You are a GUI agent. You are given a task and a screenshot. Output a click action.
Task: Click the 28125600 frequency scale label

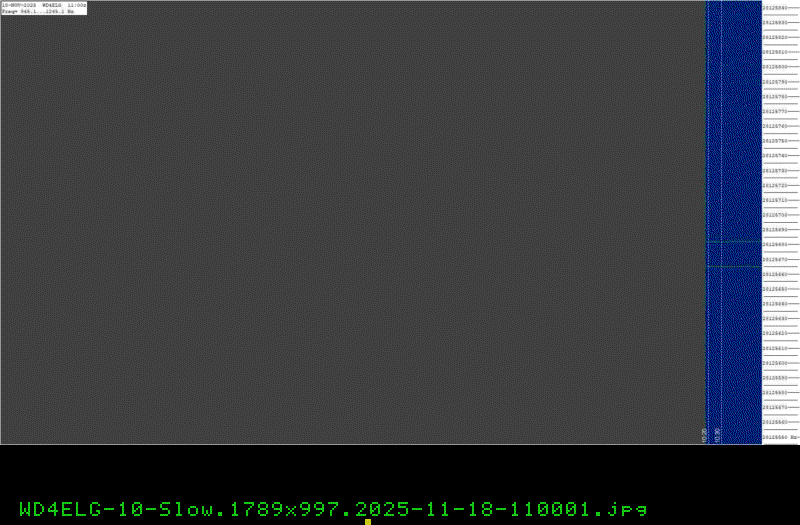pyautogui.click(x=775, y=363)
